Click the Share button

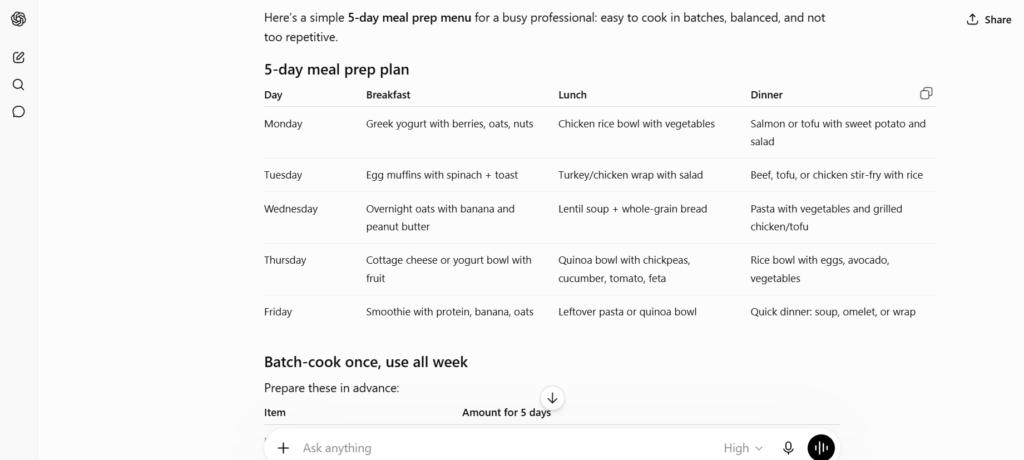[989, 20]
